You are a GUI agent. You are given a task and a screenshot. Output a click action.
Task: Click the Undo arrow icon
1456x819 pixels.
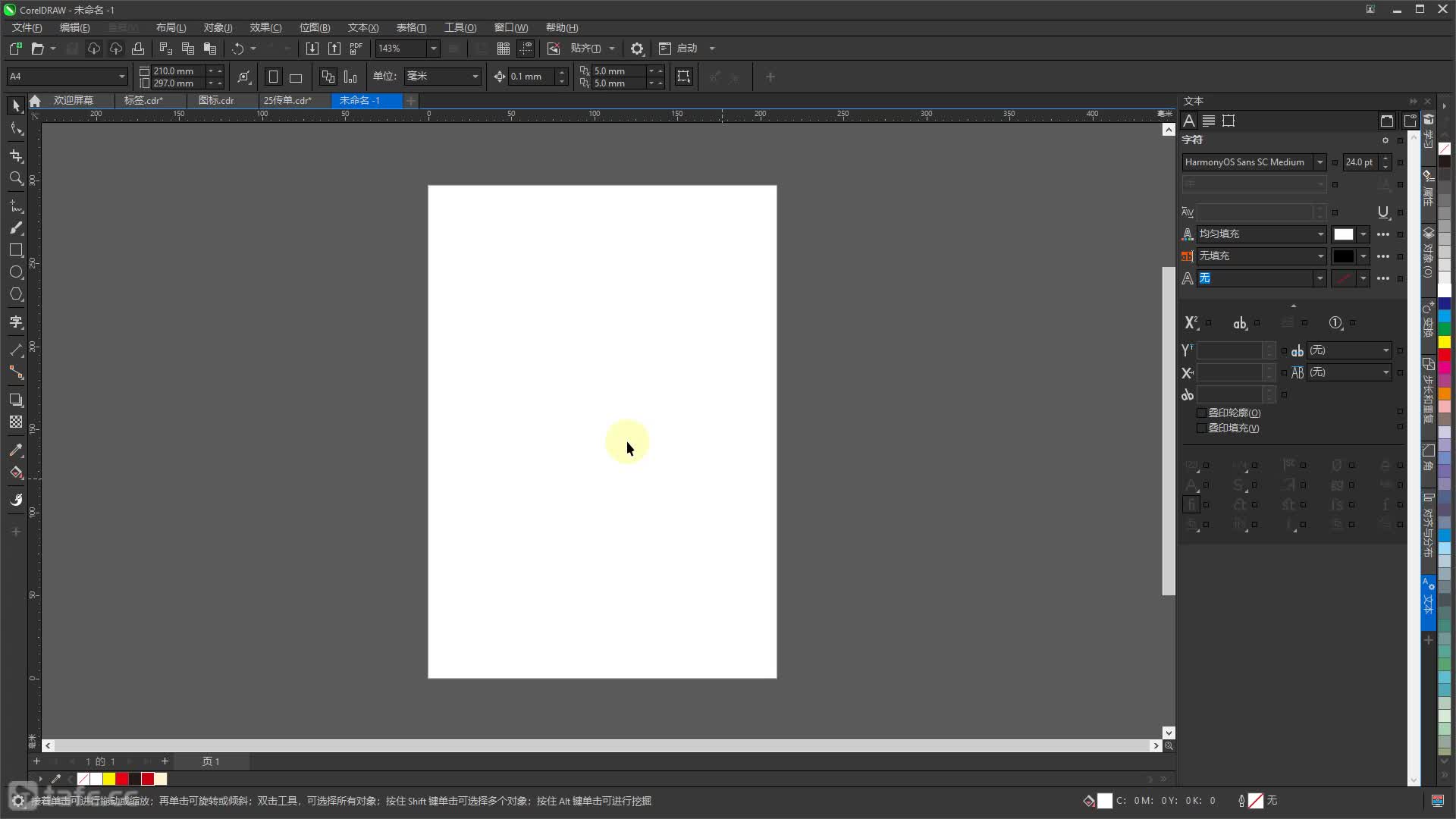pos(238,49)
